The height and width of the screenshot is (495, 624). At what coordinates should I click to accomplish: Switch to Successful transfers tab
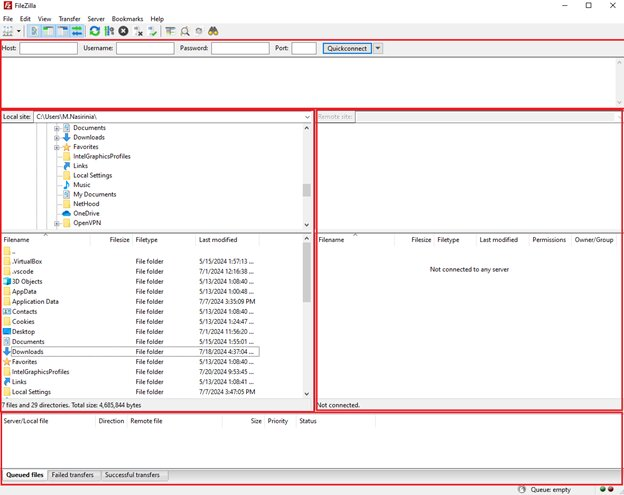(132, 475)
